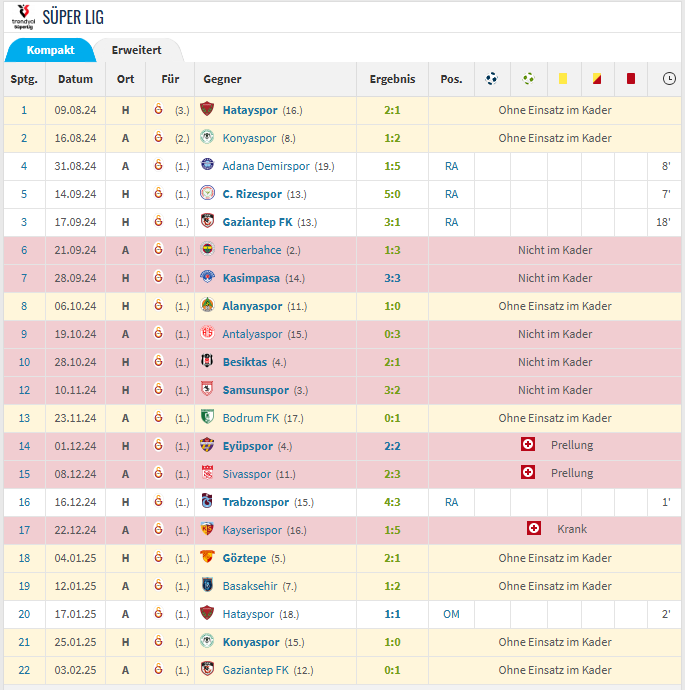Open the Göztepe team link
The height and width of the screenshot is (690, 685).
click(x=244, y=558)
